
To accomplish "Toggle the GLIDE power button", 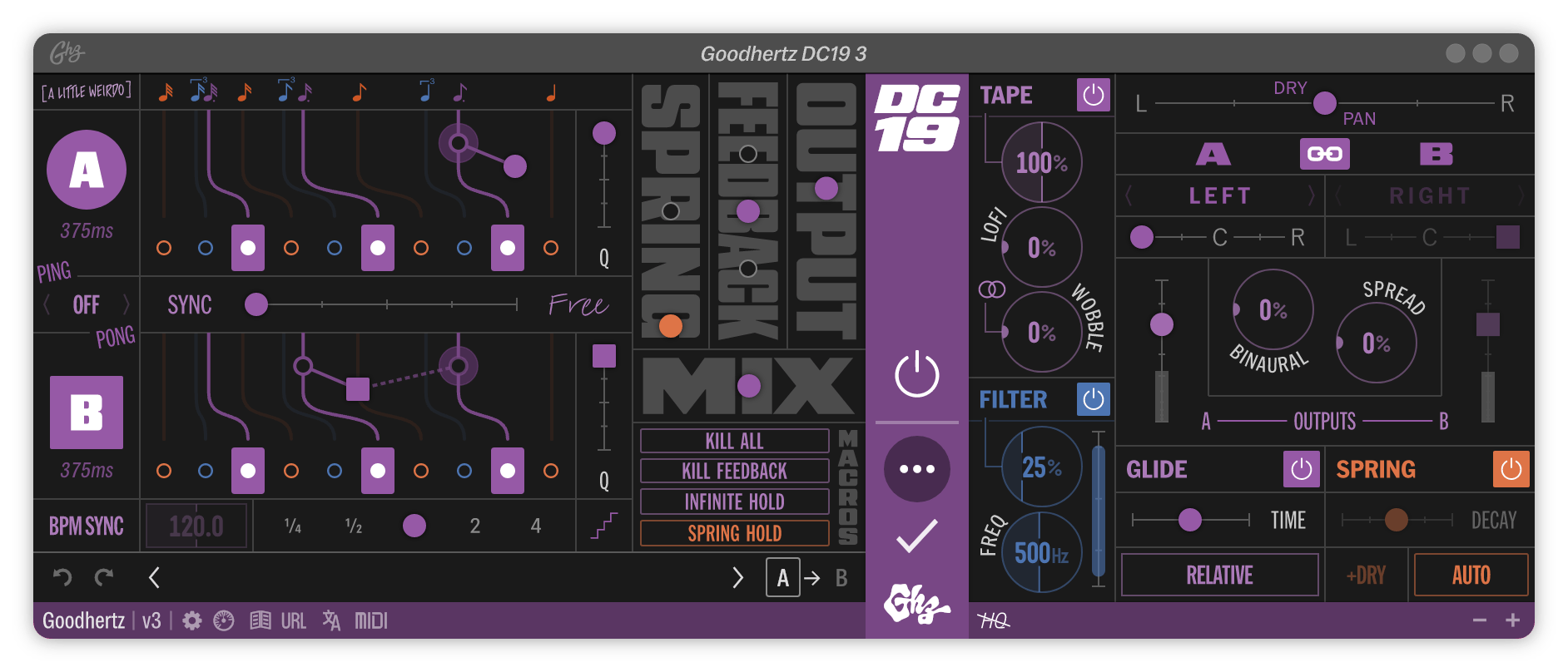I will pyautogui.click(x=1302, y=470).
